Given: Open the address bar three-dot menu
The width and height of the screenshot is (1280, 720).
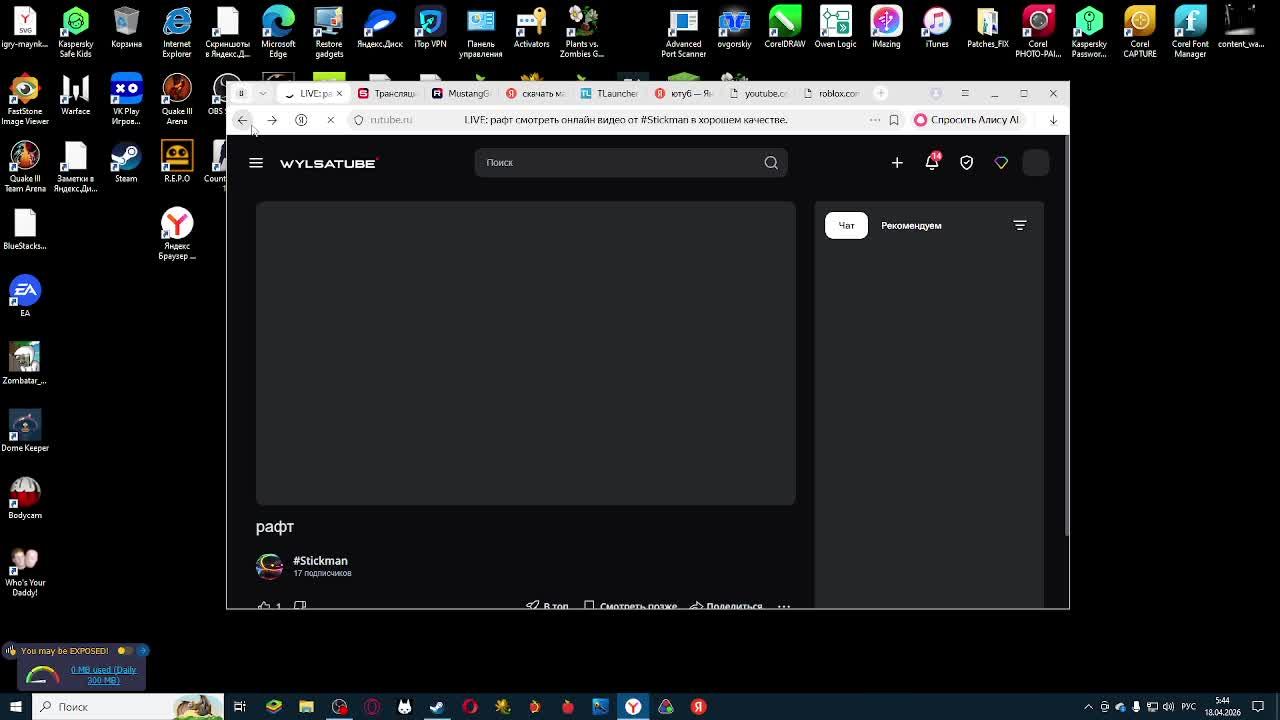Looking at the screenshot, I should (875, 120).
